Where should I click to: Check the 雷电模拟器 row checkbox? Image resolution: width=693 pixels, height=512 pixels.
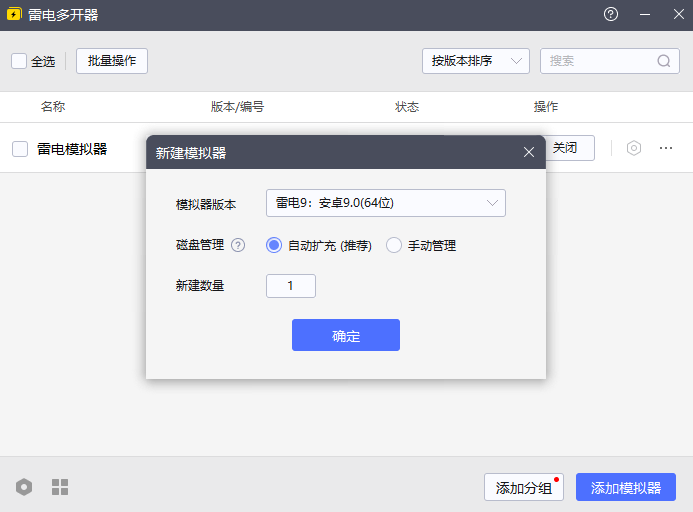20,149
